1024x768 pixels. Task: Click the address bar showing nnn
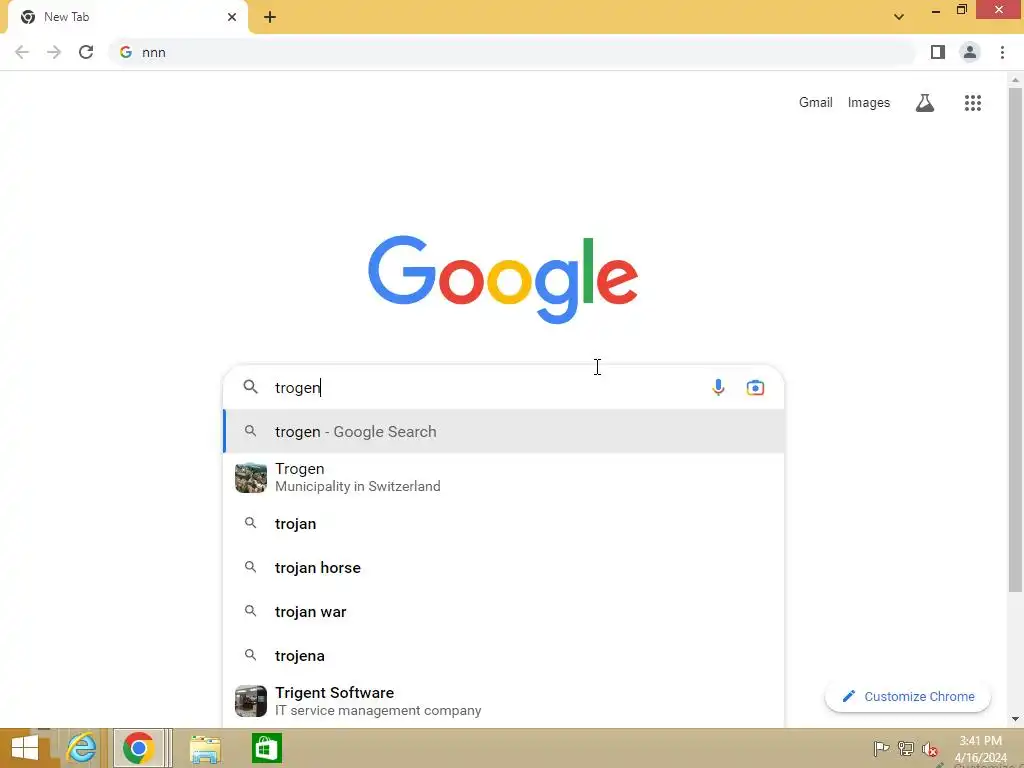(513, 52)
